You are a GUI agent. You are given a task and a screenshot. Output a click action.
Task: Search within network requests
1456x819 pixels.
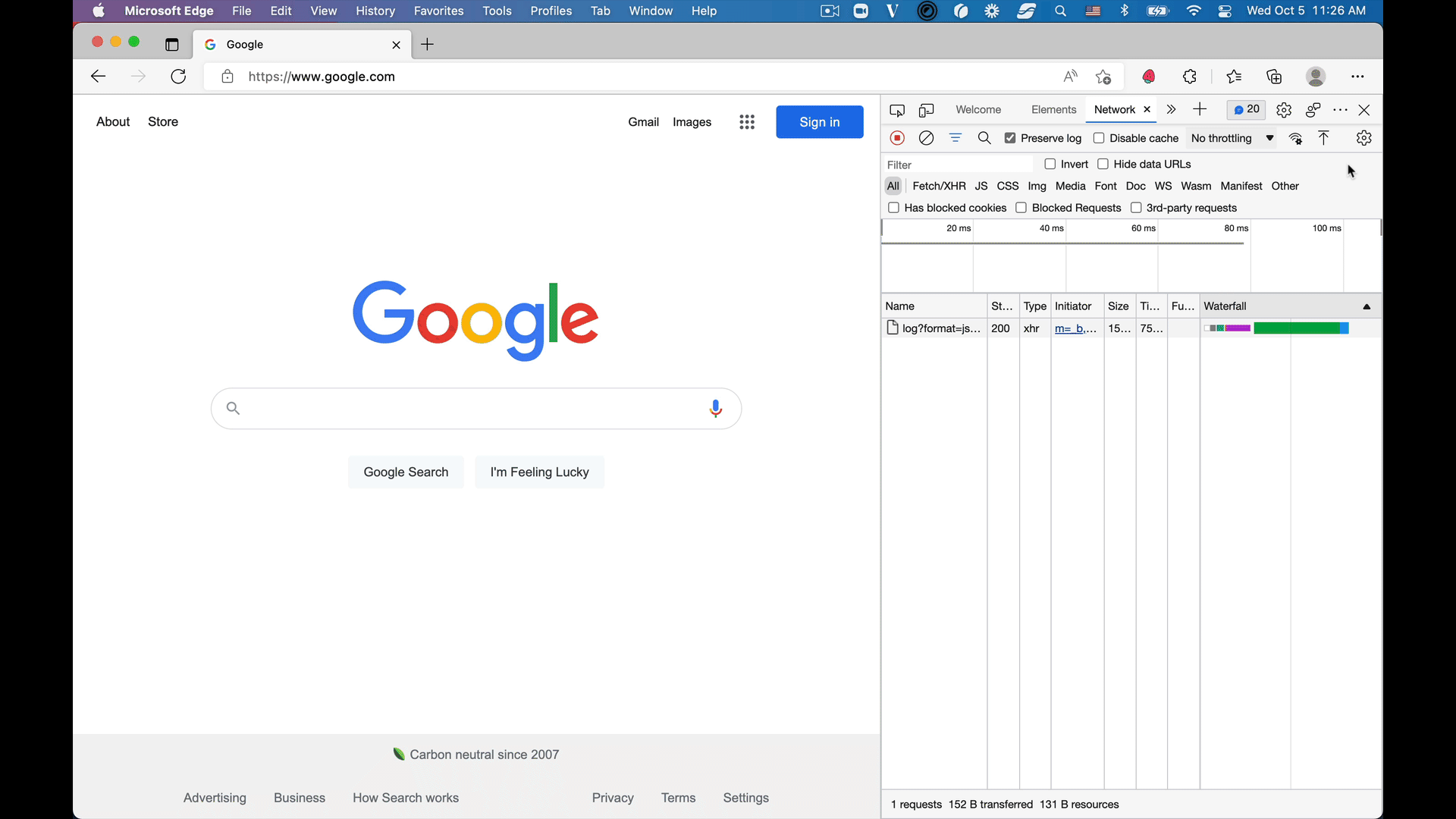984,138
